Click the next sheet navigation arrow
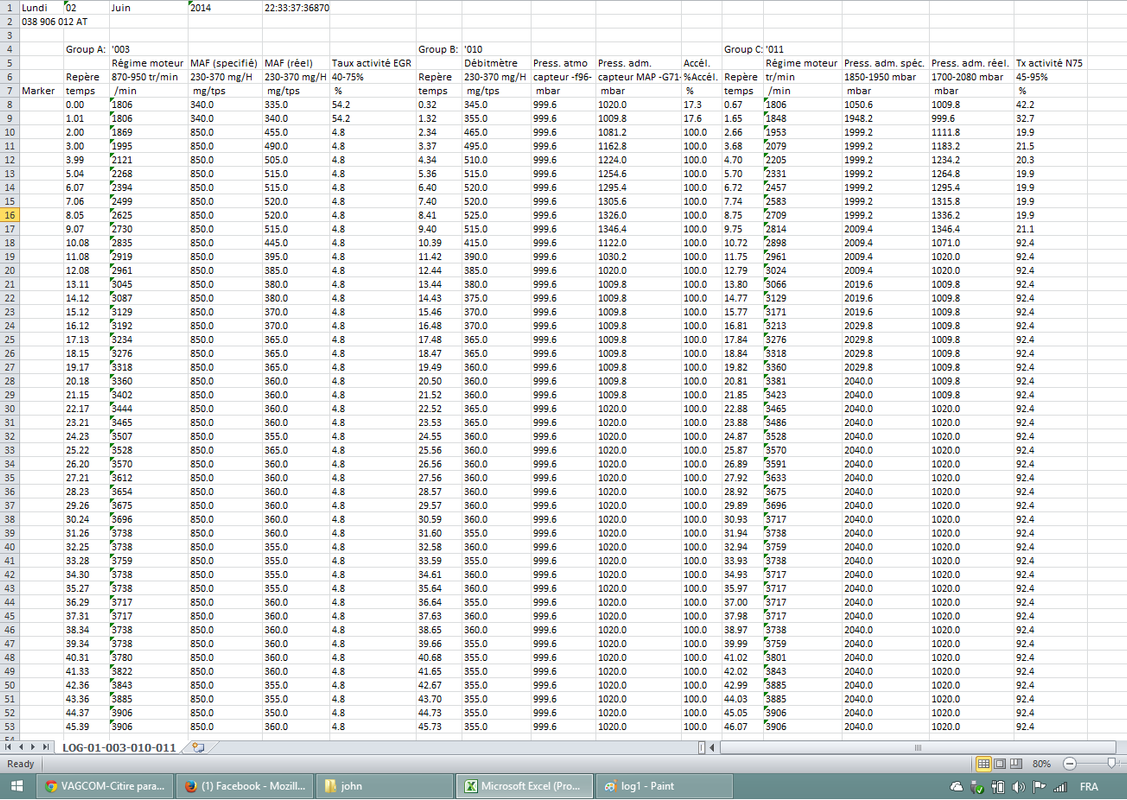The image size is (1127, 800). (32, 748)
